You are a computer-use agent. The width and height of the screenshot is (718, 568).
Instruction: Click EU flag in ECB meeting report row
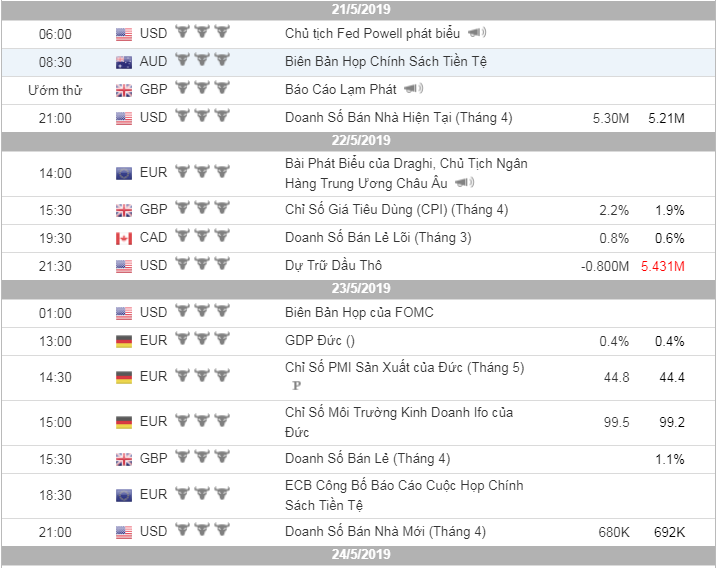[124, 495]
